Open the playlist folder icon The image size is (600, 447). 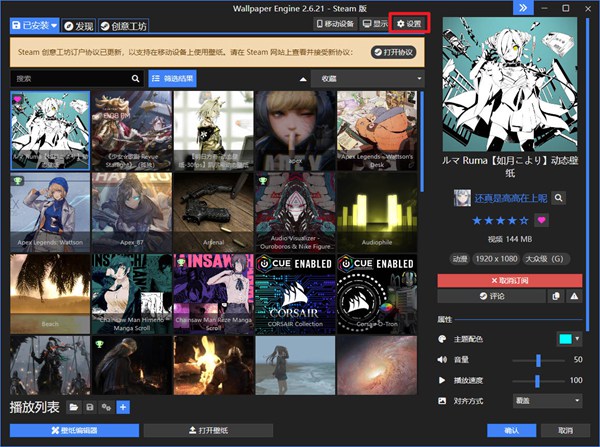pos(72,407)
